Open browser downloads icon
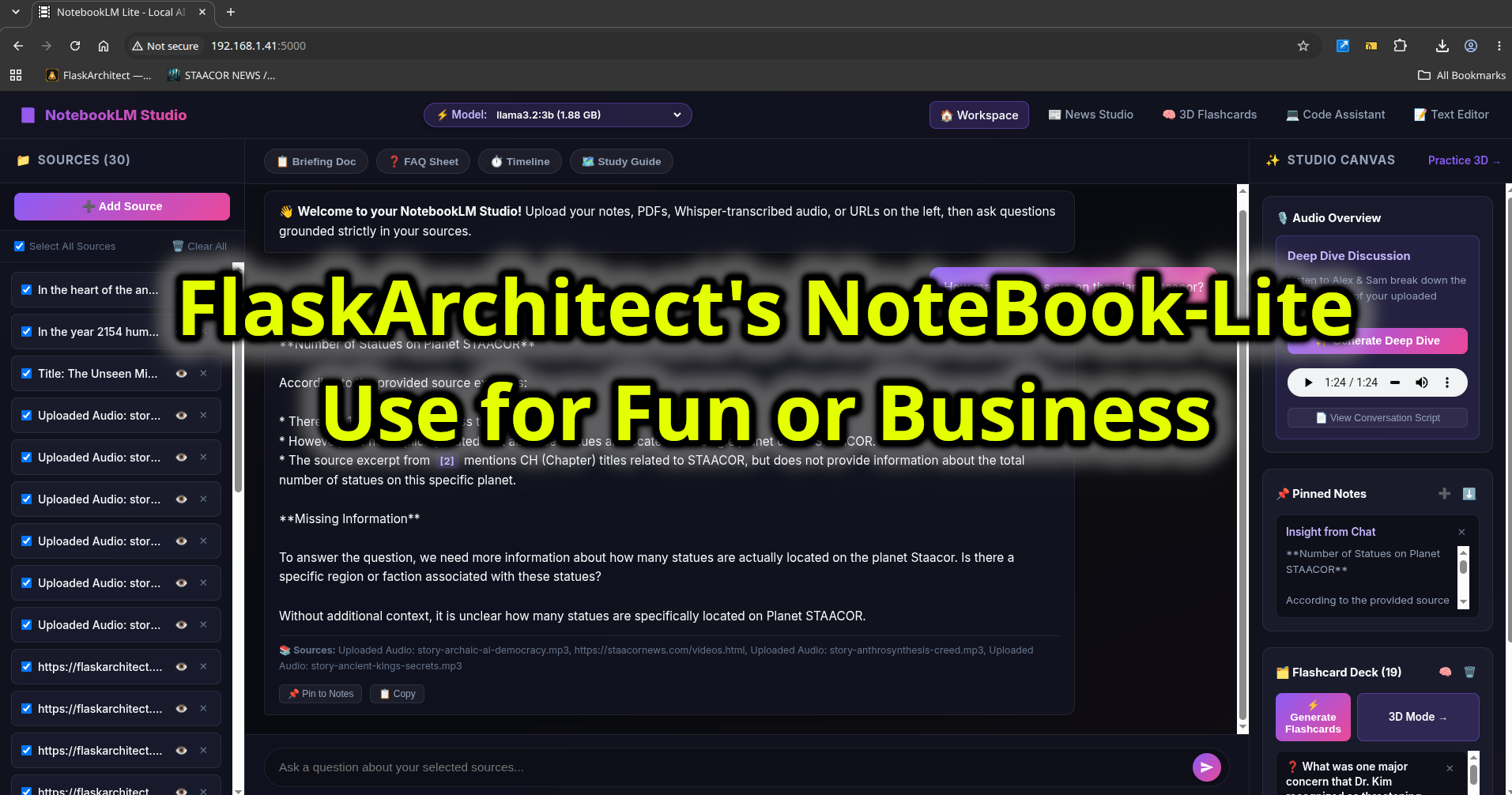The width and height of the screenshot is (1512, 795). (1442, 46)
